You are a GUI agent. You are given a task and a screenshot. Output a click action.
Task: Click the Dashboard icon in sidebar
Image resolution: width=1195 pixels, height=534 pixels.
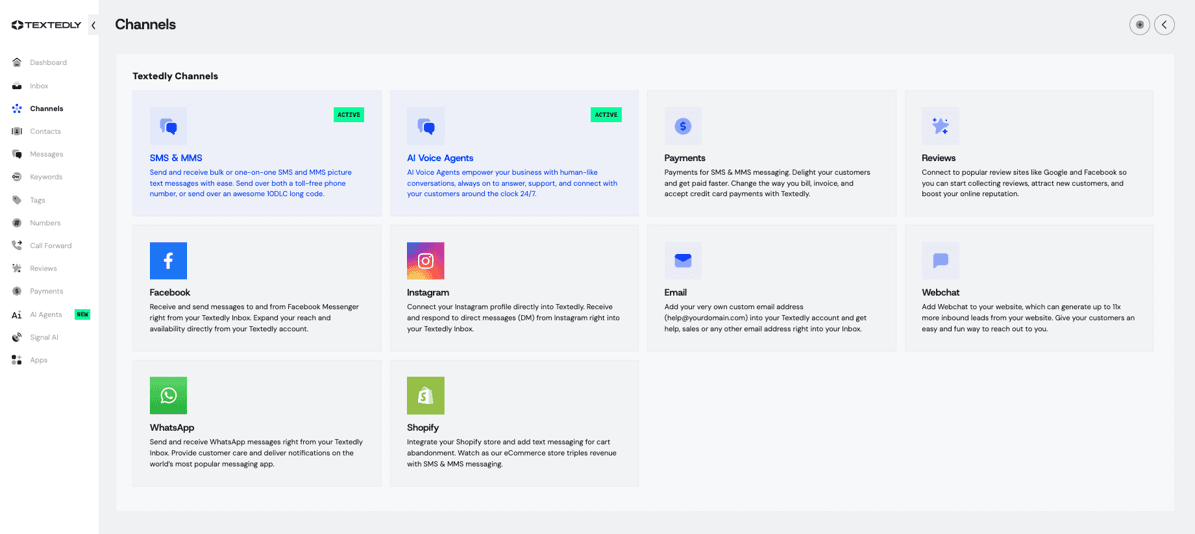[x=17, y=62]
